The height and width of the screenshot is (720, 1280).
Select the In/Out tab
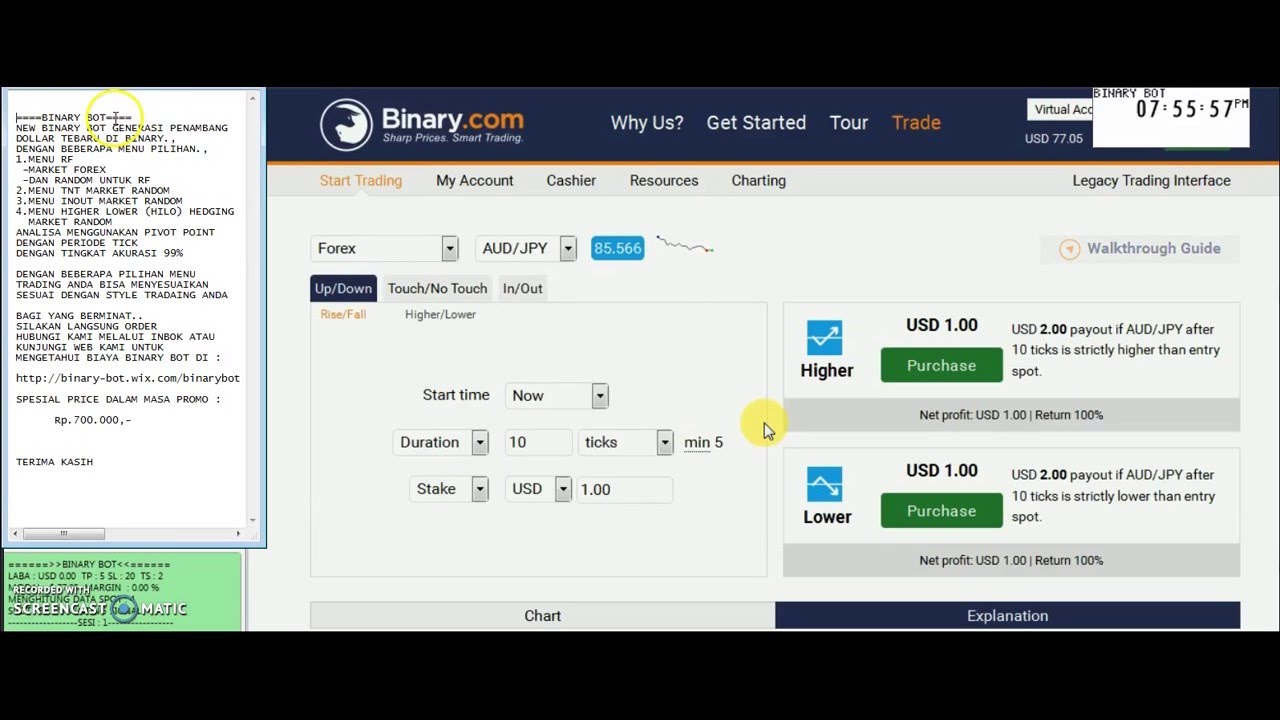coord(522,288)
